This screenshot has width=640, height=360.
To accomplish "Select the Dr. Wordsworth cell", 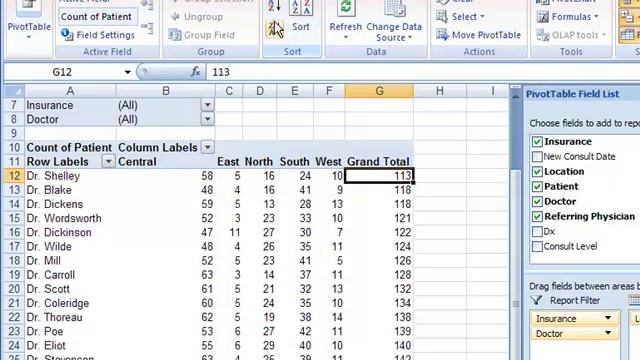I will click(70, 218).
